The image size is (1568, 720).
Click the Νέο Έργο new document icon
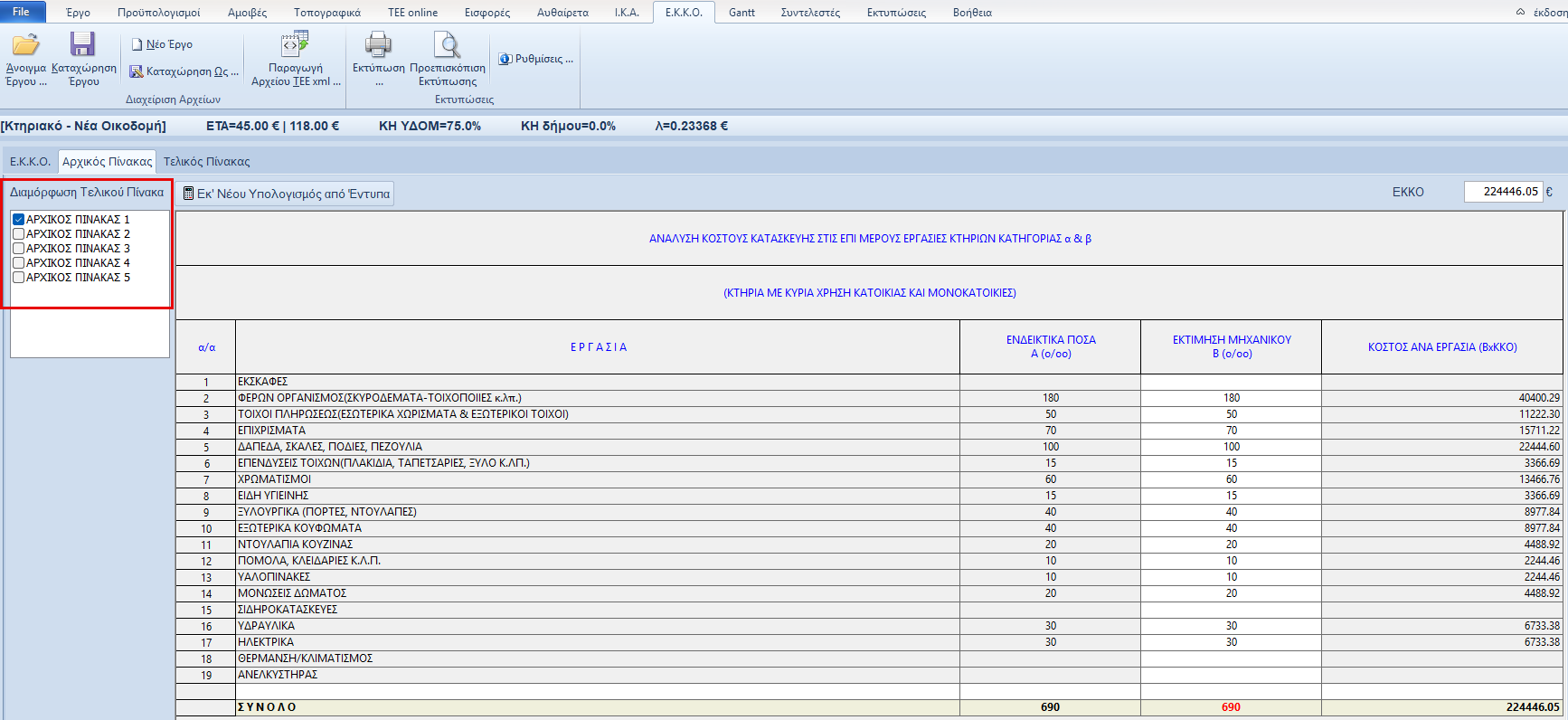point(137,44)
